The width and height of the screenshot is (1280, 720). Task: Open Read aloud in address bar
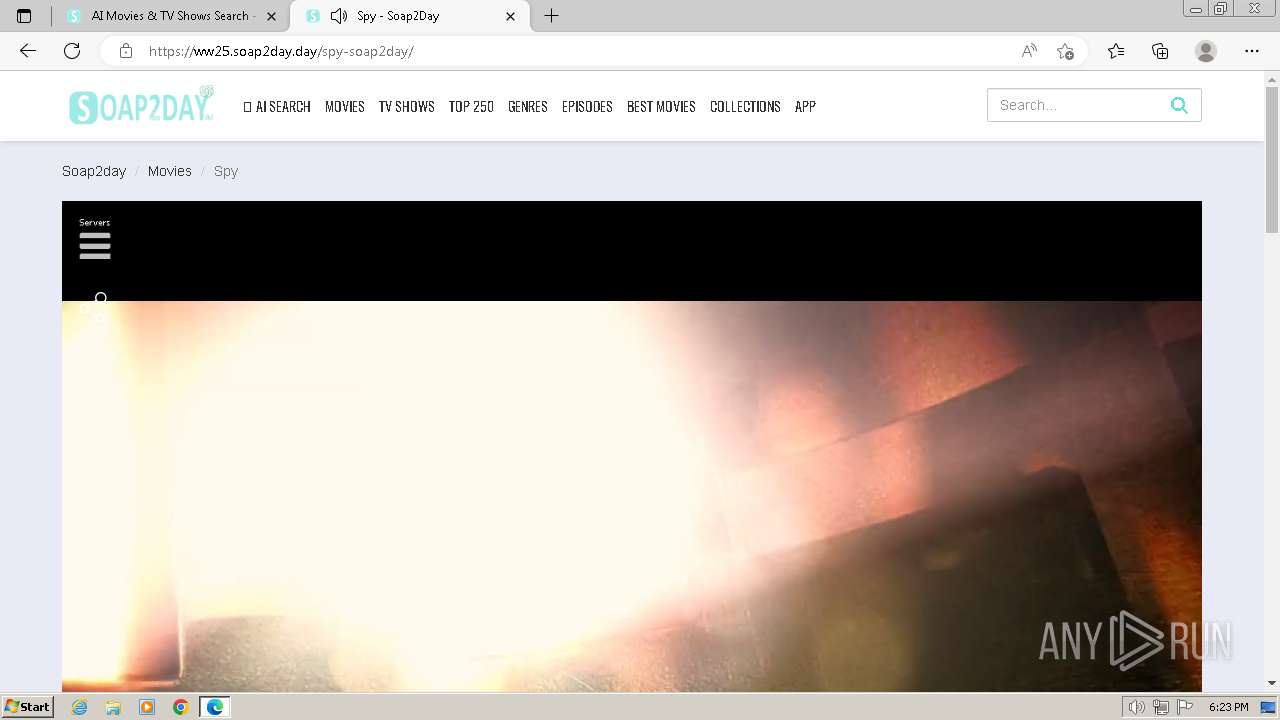tap(1029, 51)
